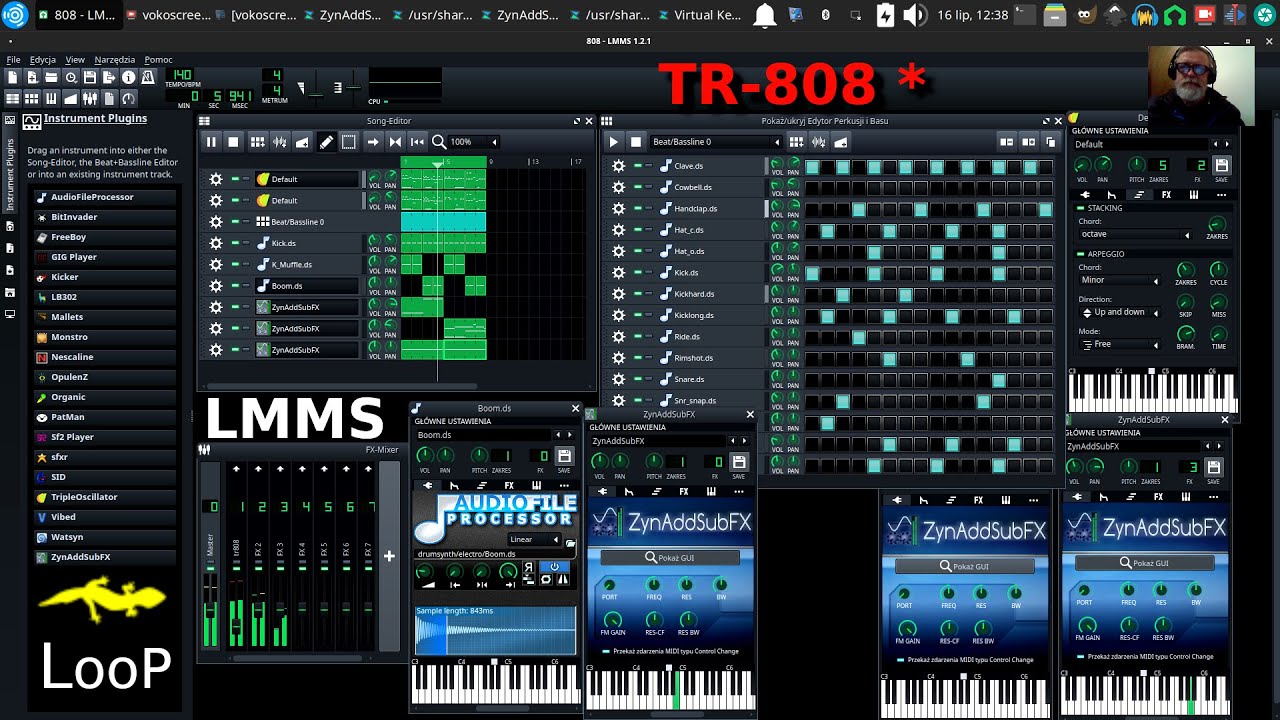
Task: Mute the Cowbell.ds track in Beat+Bassline Editor
Action: pos(637,187)
